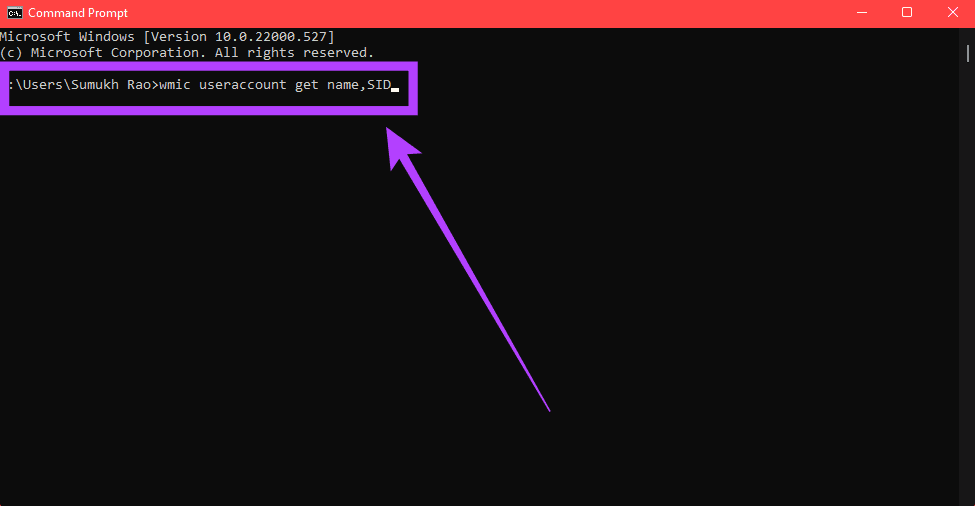The image size is (975, 506).
Task: Click the purple arrow annotation
Action: pyautogui.click(x=468, y=269)
